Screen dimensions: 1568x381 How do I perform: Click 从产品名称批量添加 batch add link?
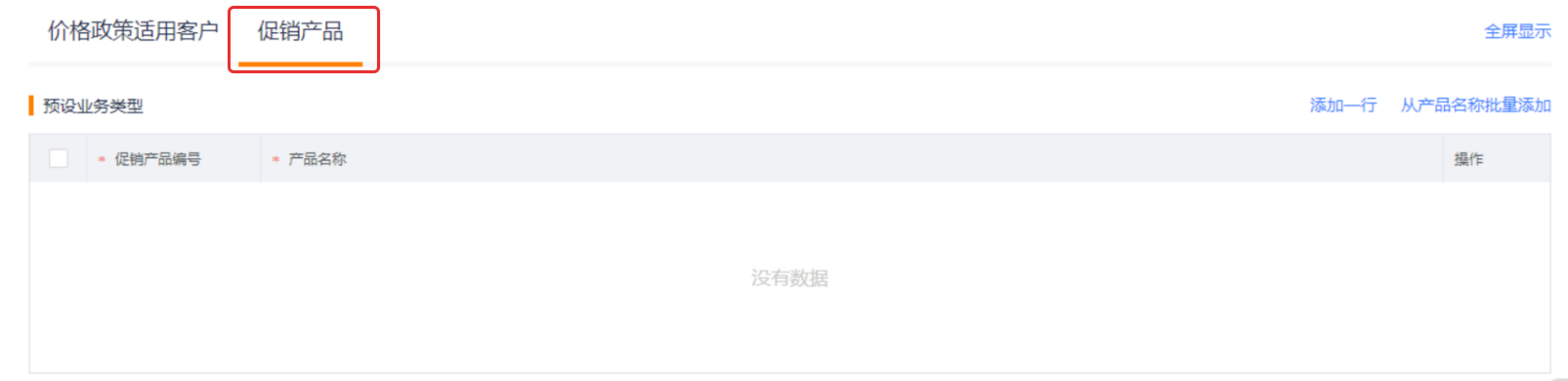click(1475, 105)
